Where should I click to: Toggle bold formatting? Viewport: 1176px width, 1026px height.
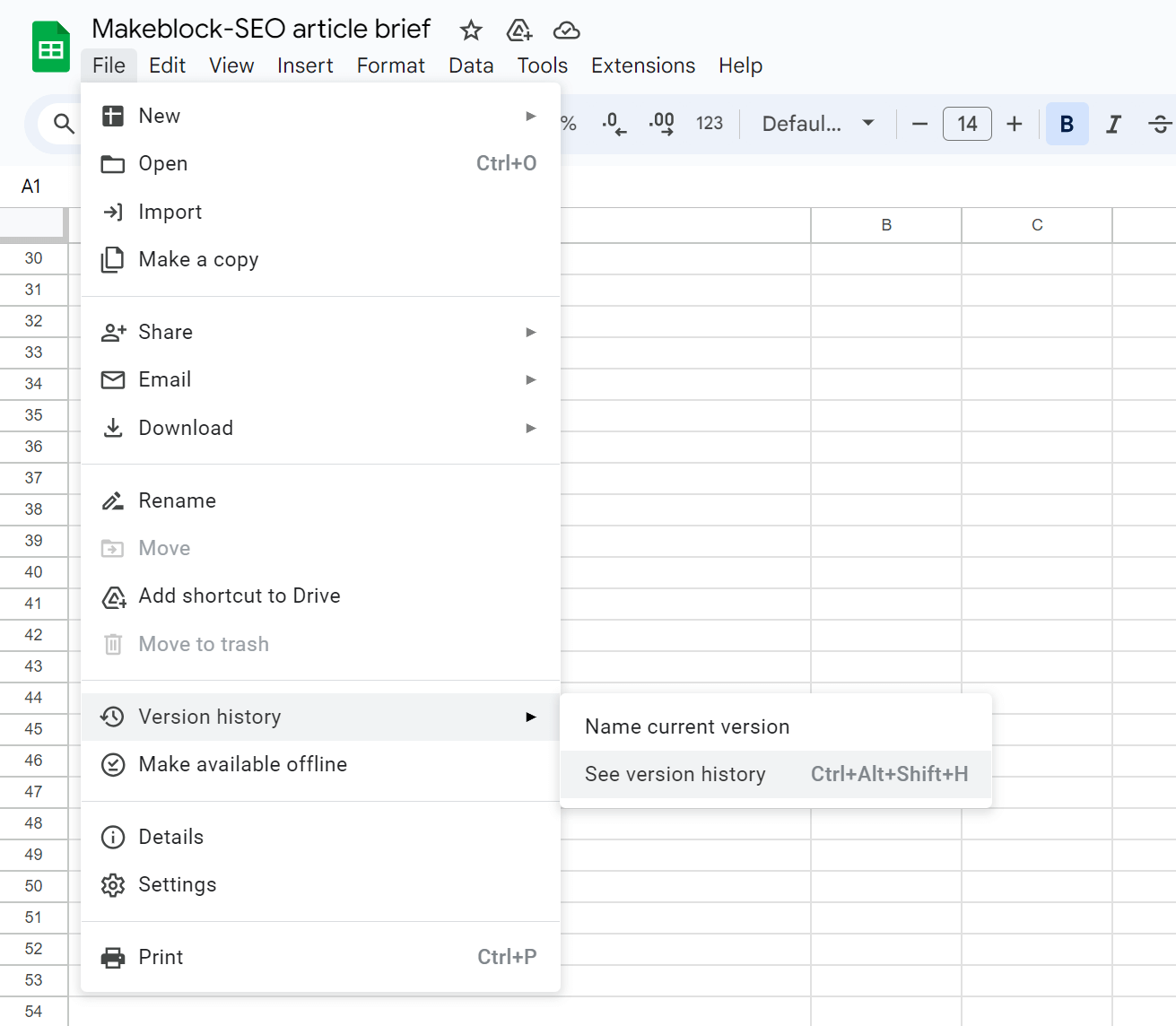pos(1067,124)
